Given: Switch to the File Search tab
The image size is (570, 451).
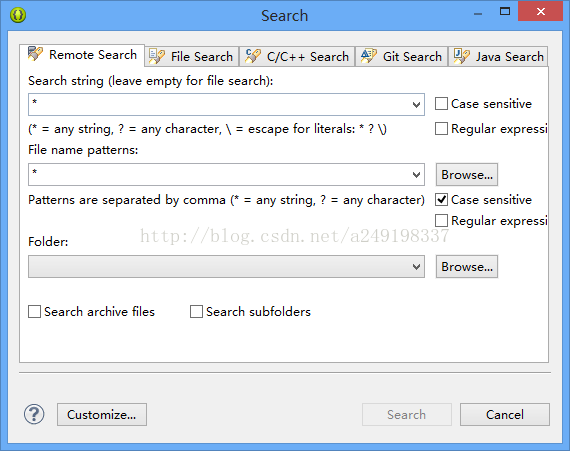Looking at the screenshot, I should click(192, 56).
